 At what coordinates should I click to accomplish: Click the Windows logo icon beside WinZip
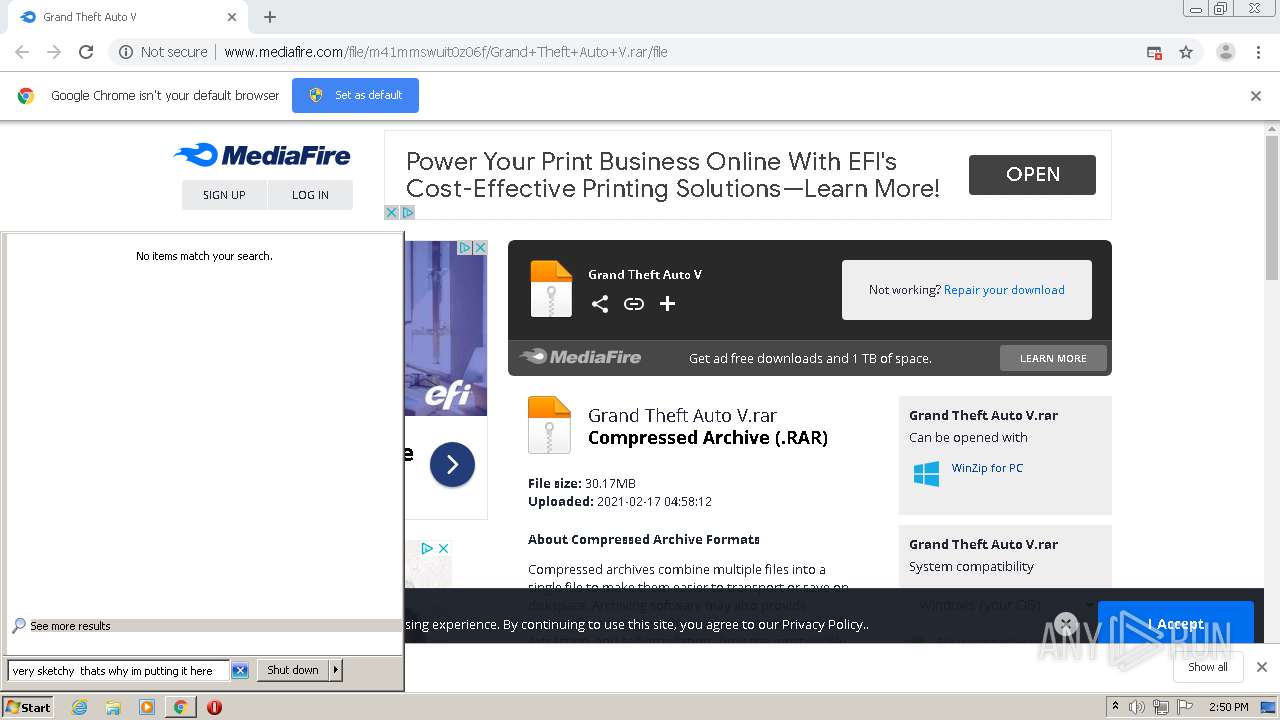tap(926, 474)
